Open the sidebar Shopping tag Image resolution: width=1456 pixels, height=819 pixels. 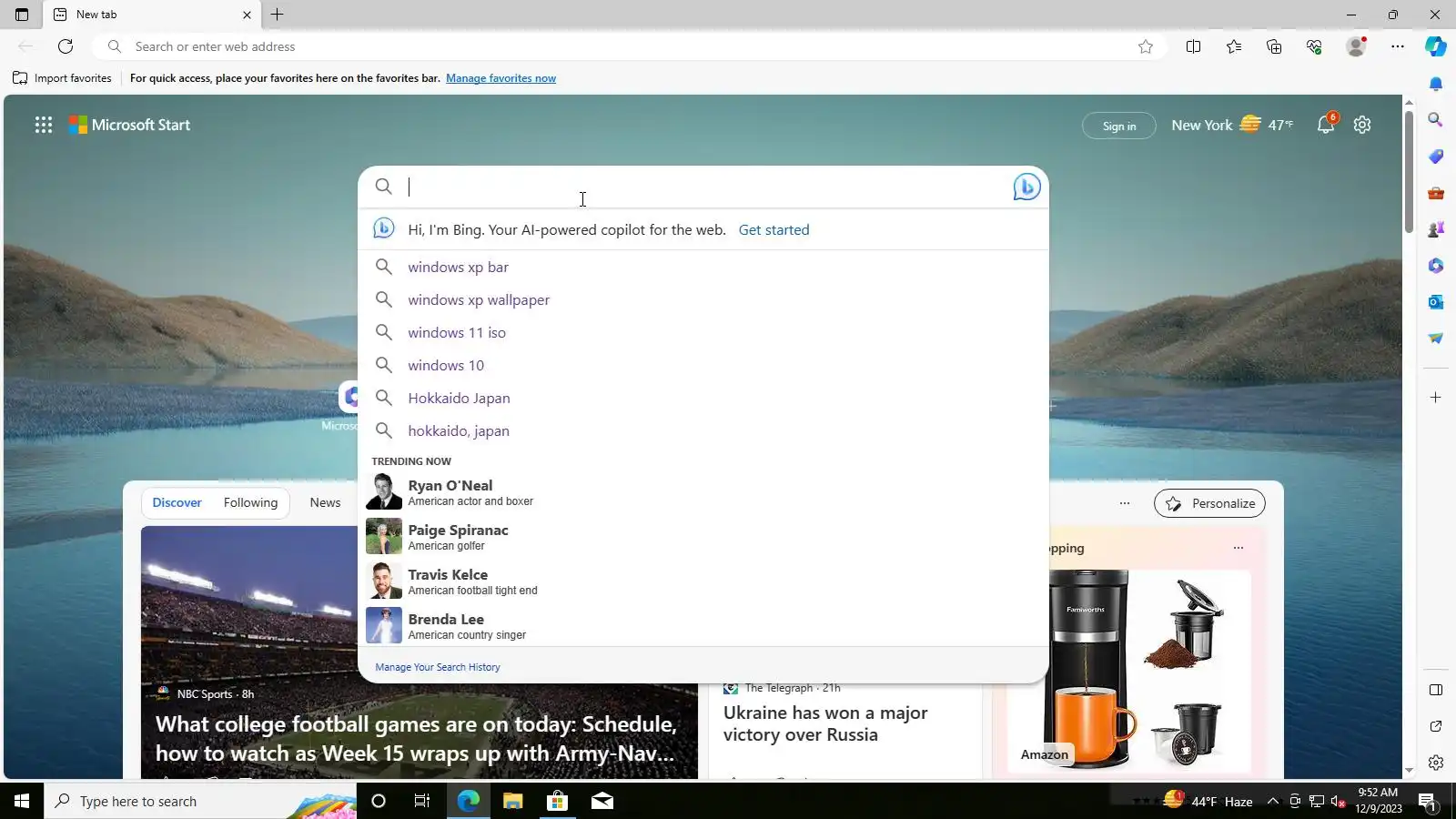coord(1436,157)
